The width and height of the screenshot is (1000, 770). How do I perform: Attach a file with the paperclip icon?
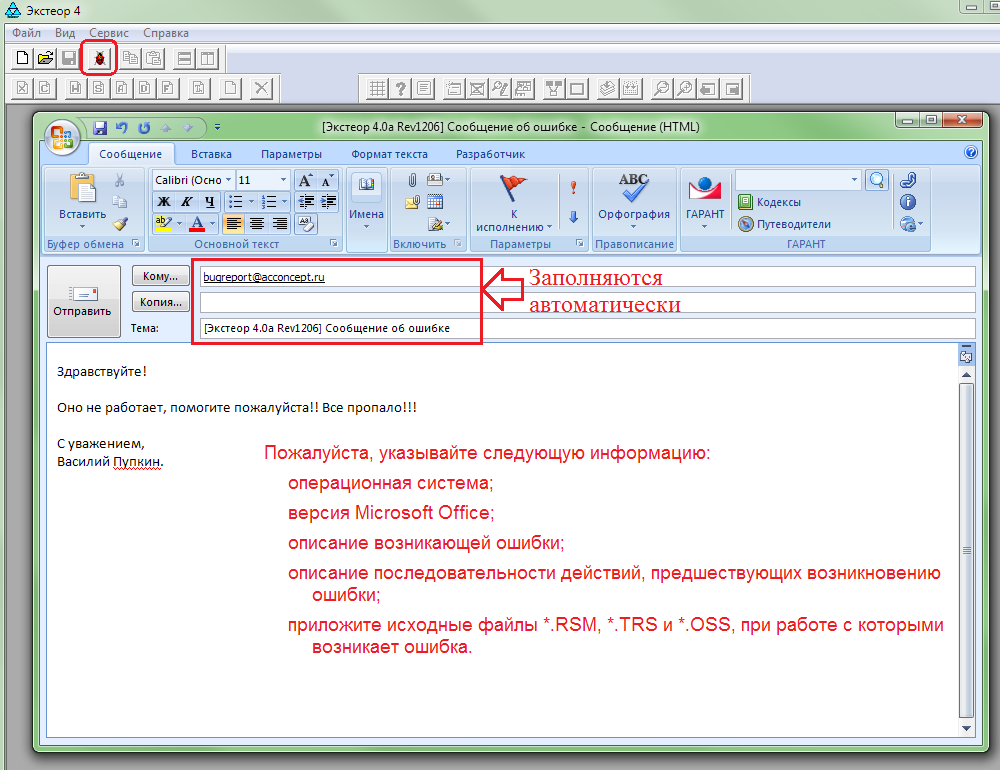(413, 181)
